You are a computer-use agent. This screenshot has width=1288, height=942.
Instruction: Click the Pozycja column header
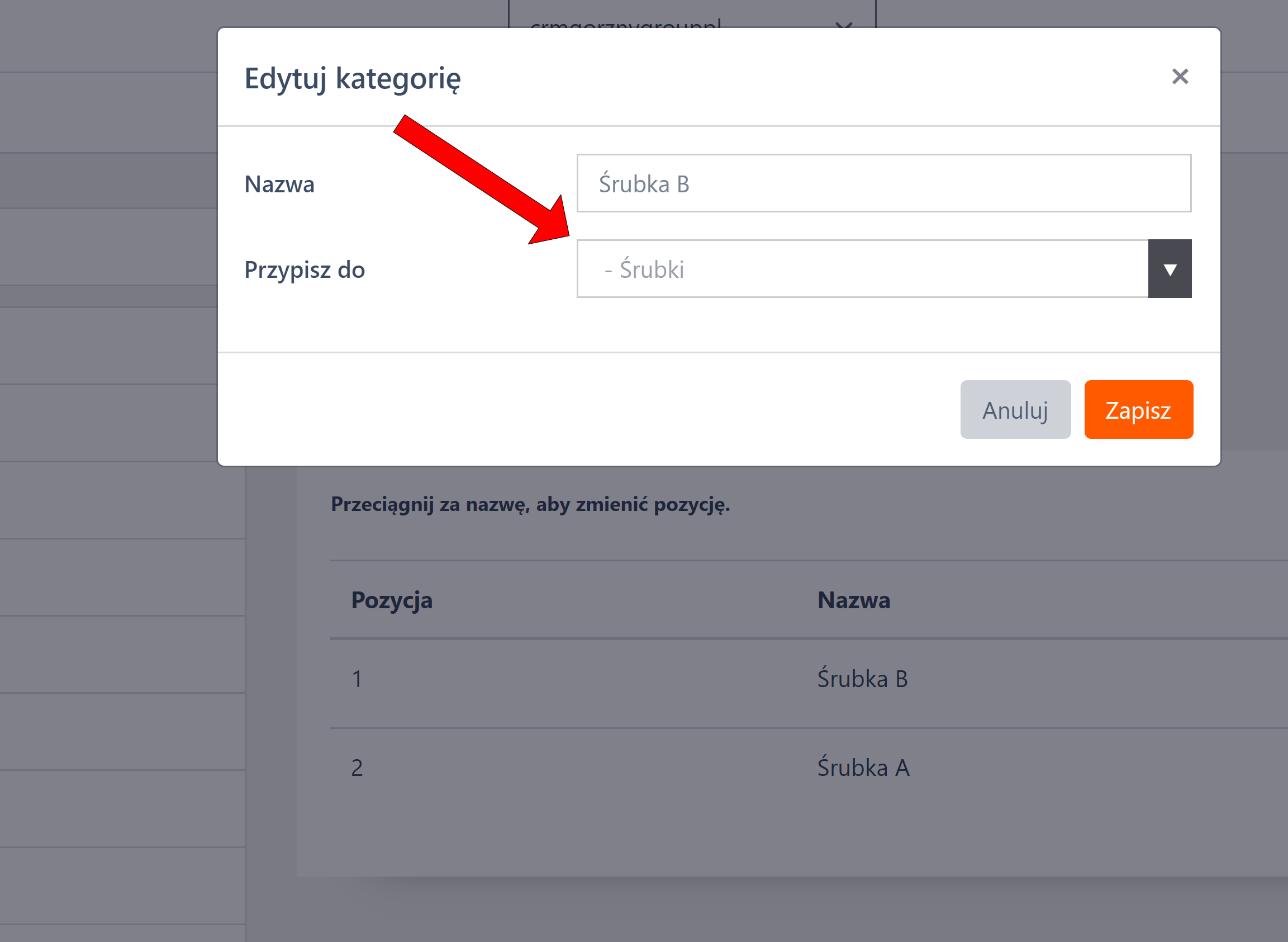(x=392, y=600)
